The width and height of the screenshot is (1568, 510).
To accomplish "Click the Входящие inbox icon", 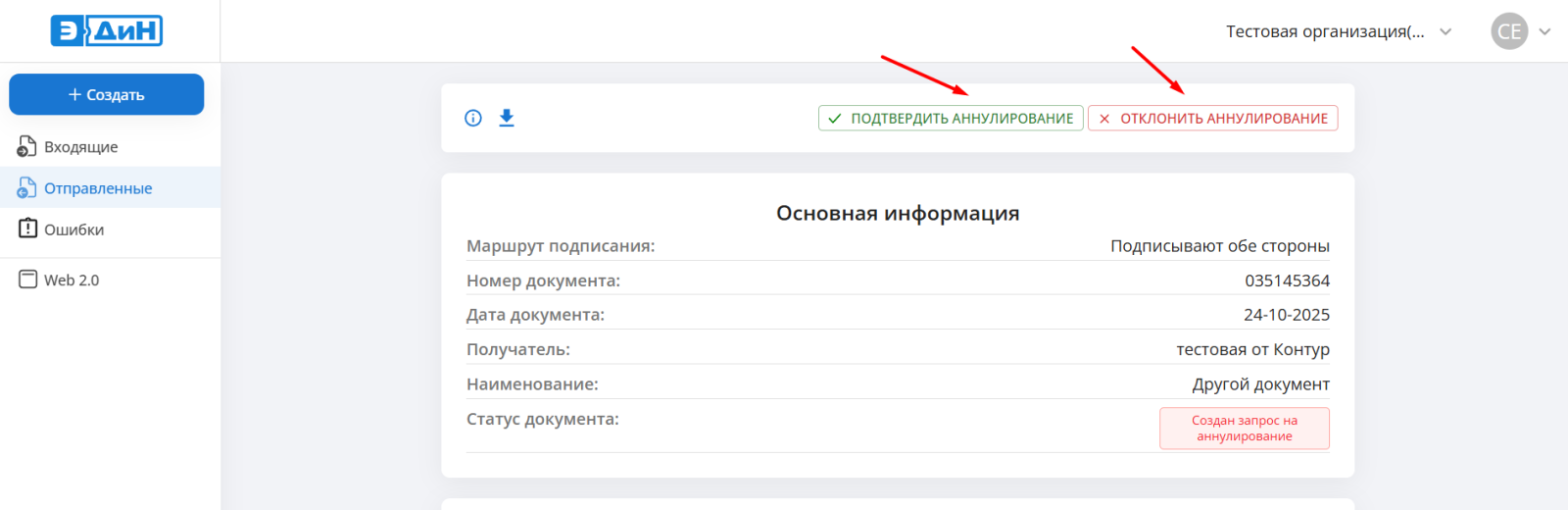I will click(27, 147).
